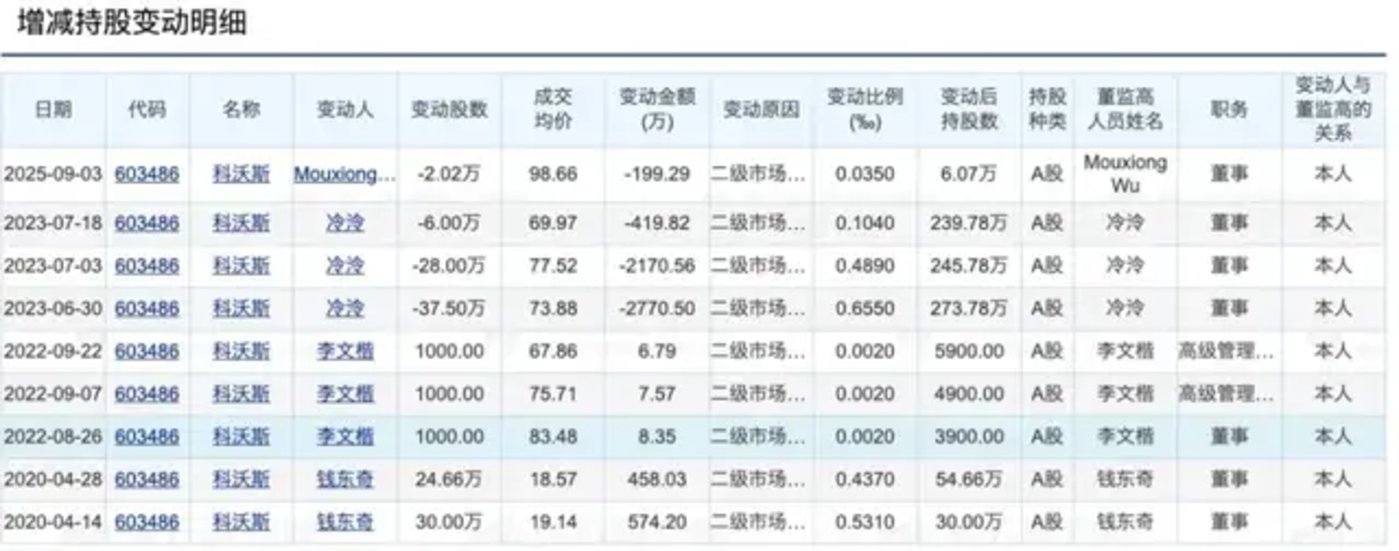The height and width of the screenshot is (551, 1399).
Task: Click the 增减持股变动明细 section title
Action: [x=131, y=22]
